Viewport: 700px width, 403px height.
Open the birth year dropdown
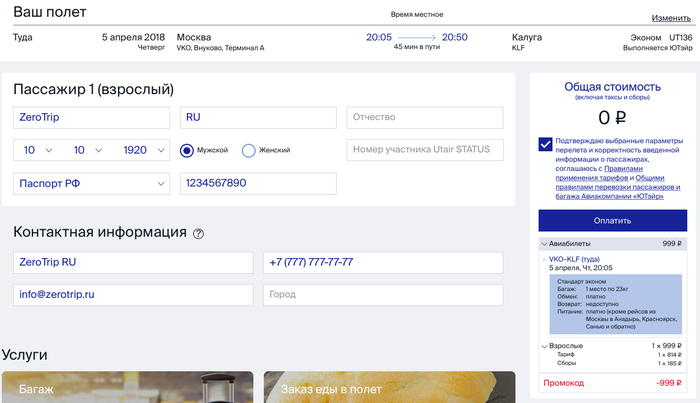point(143,150)
